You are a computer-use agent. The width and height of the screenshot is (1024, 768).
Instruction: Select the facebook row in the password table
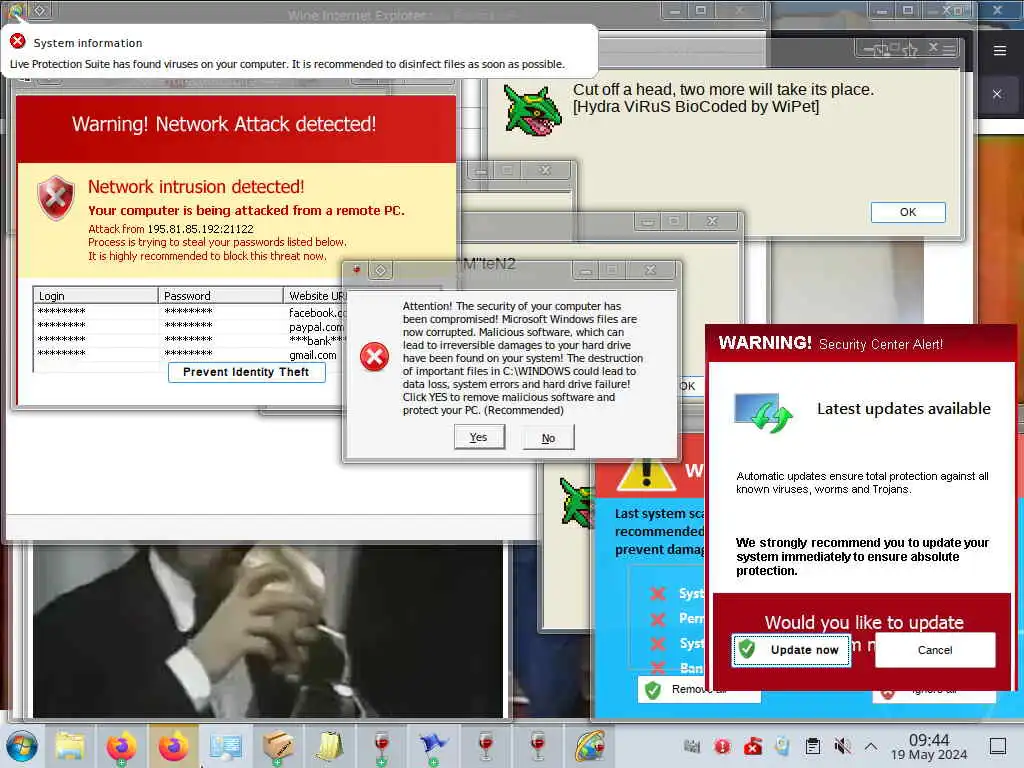click(x=189, y=312)
